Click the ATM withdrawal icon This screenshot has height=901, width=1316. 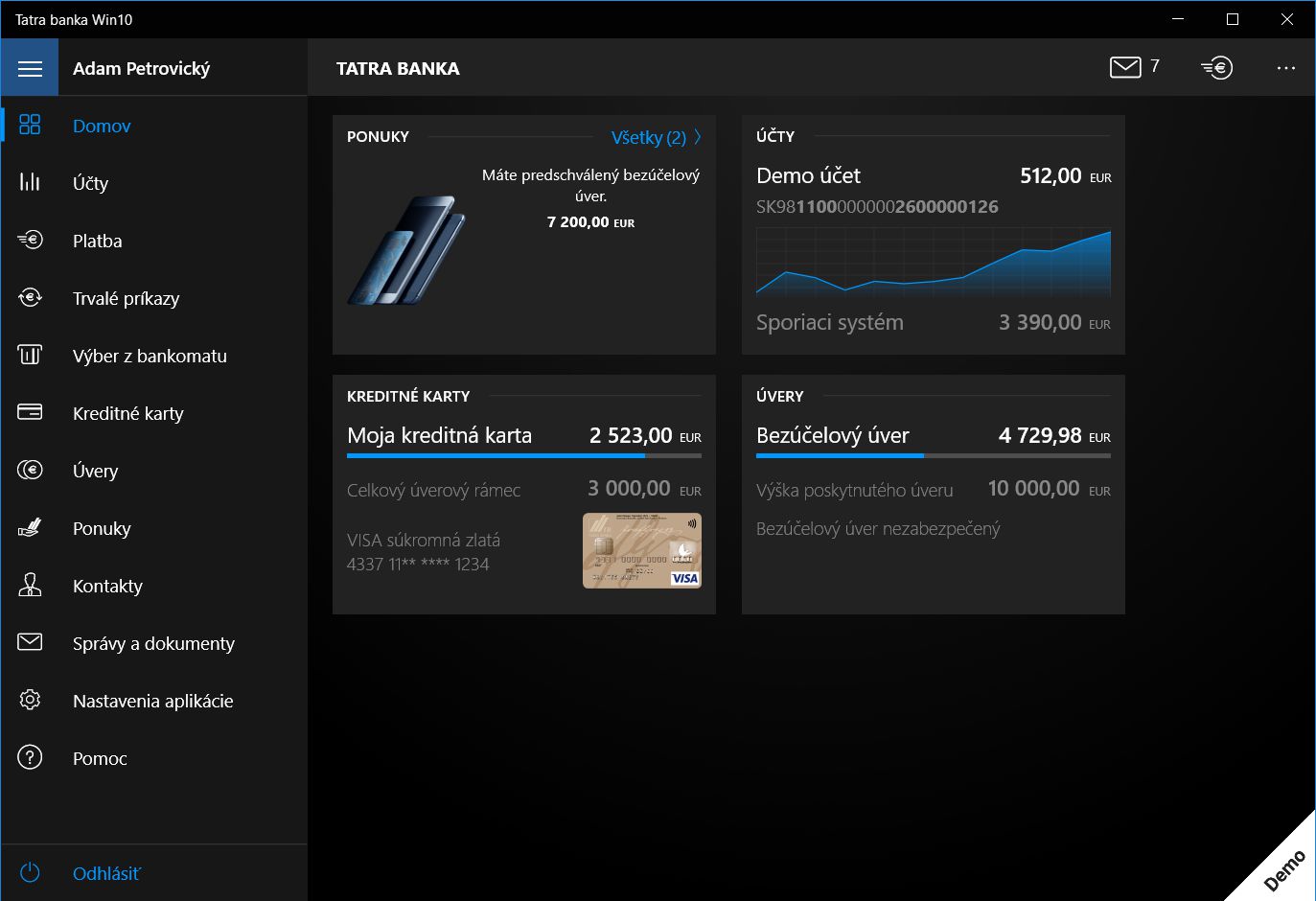pyautogui.click(x=30, y=355)
